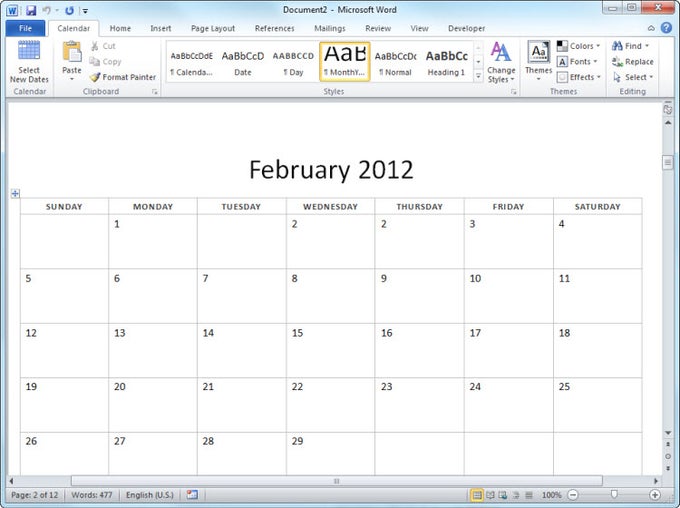Click the ruler toggle icon above scrollbar

[x=668, y=109]
